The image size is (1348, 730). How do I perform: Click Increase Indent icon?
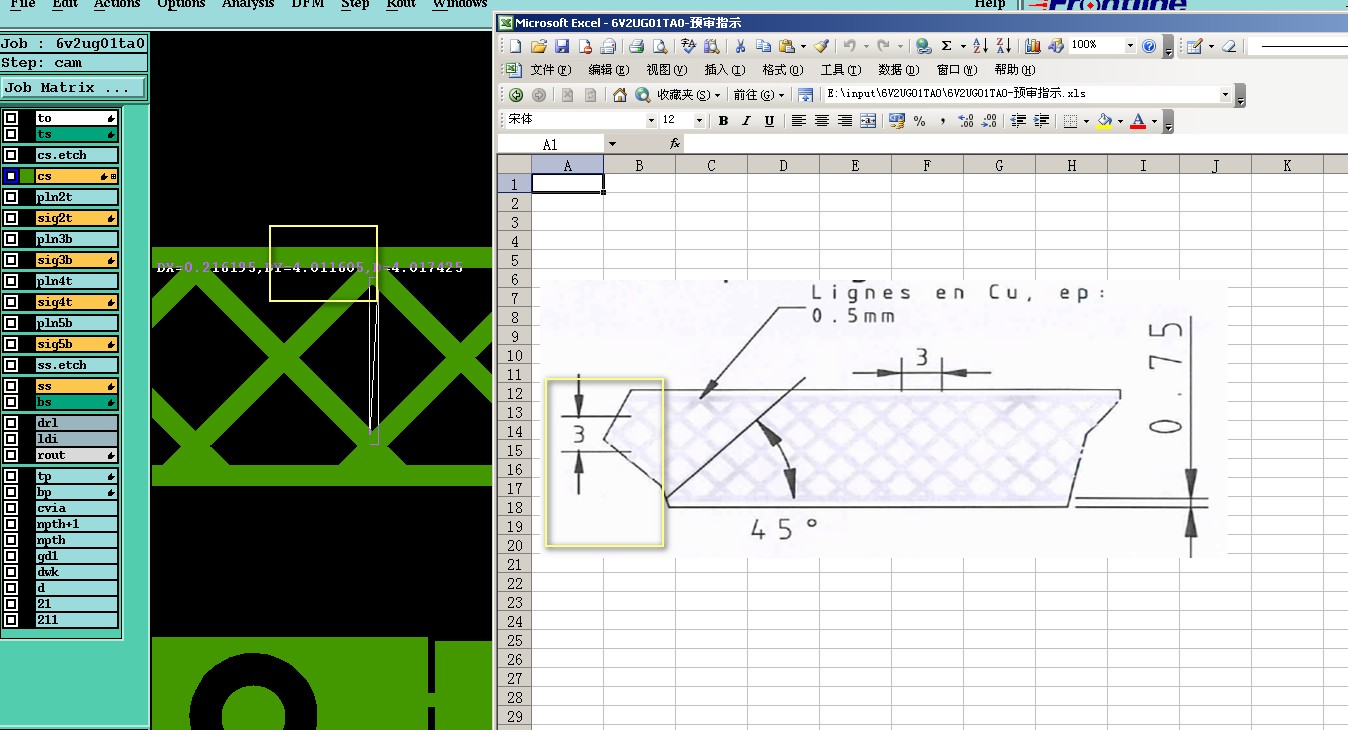(1041, 121)
